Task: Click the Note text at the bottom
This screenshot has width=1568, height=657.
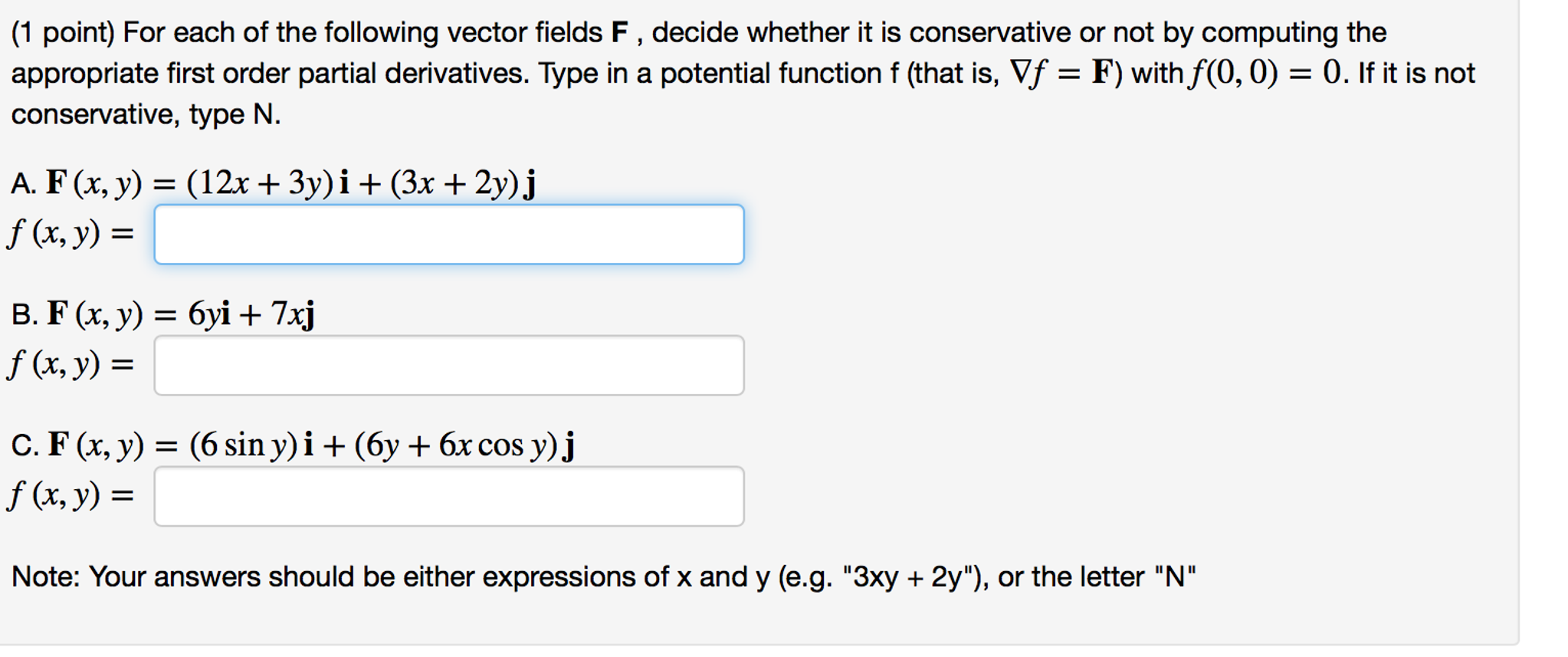Action: [605, 577]
